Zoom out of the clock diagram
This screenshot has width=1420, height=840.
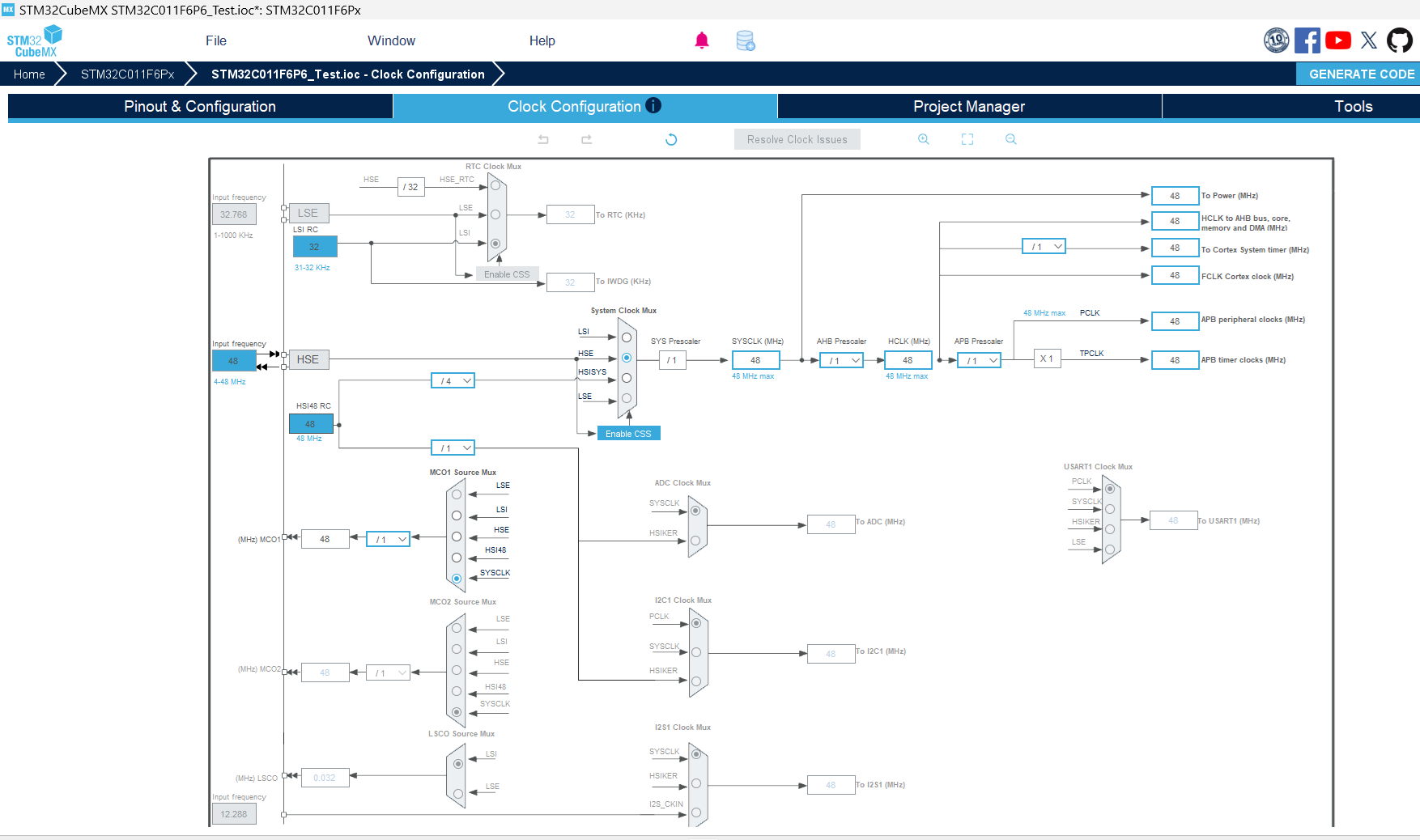coord(1011,139)
